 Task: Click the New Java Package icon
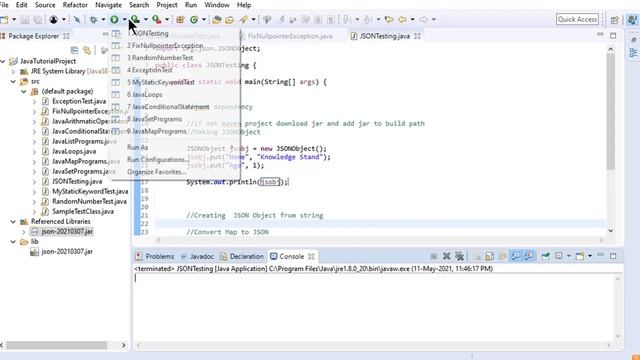click(180, 19)
